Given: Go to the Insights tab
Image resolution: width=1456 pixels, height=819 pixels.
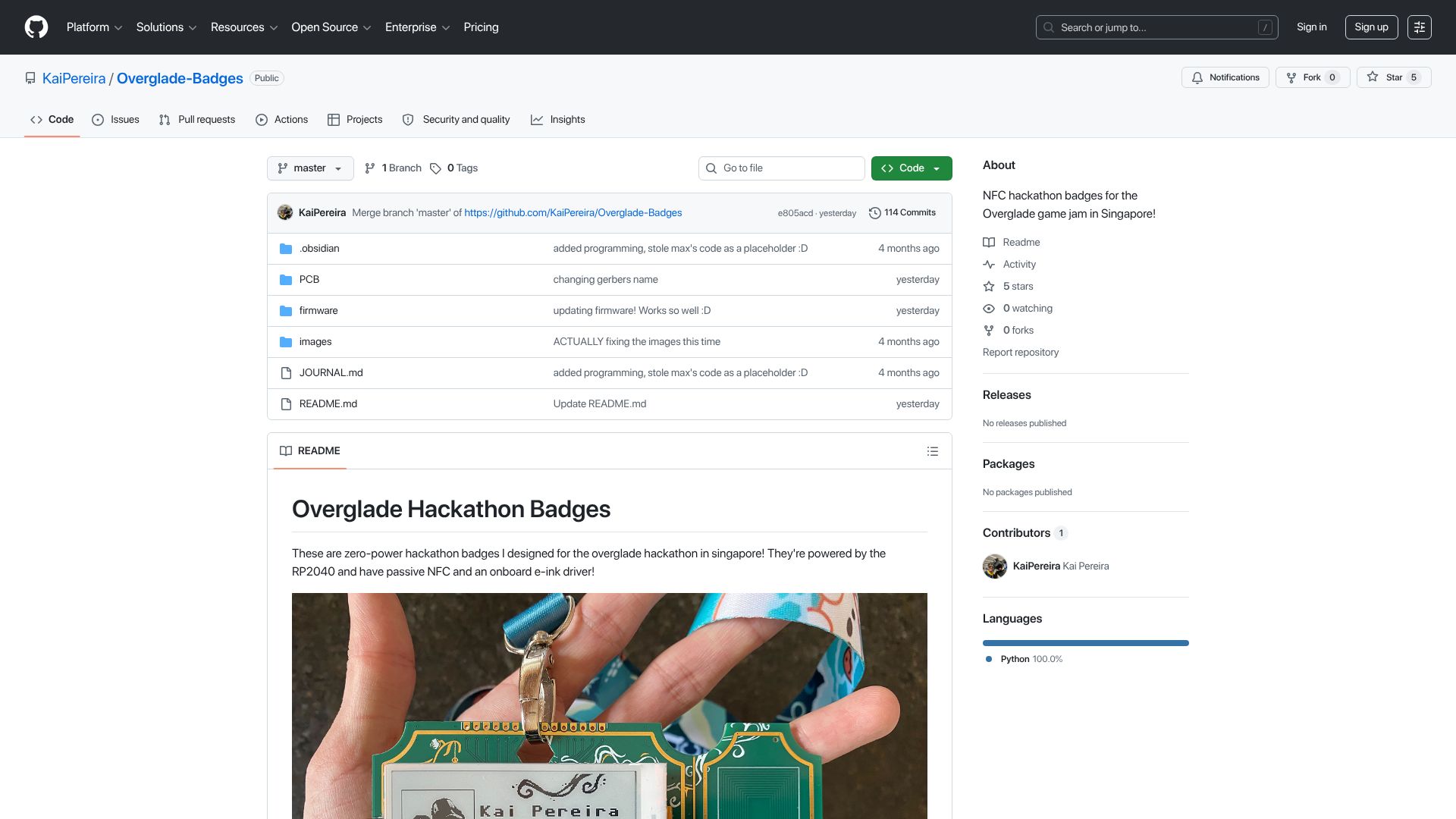Looking at the screenshot, I should coord(558,120).
